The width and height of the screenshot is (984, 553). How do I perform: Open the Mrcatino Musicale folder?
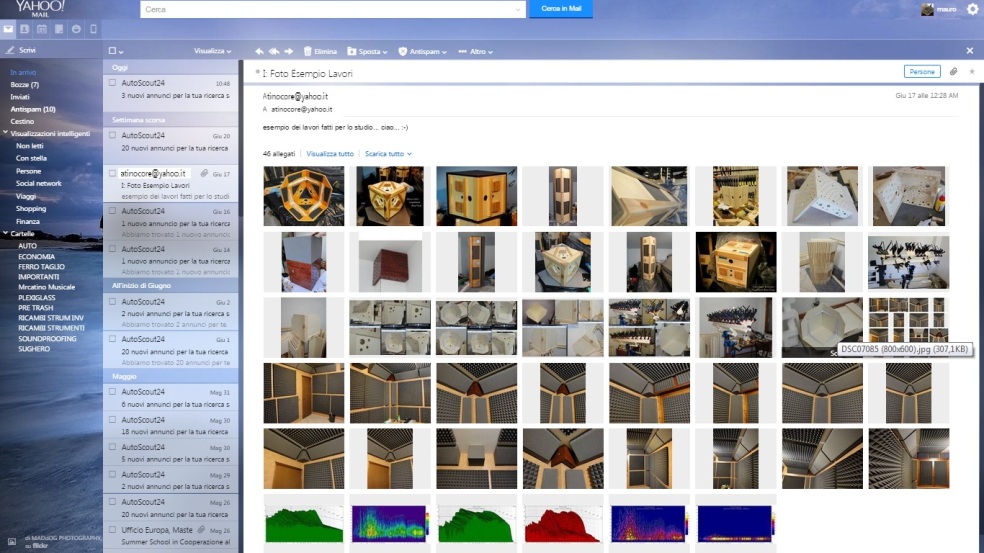point(46,287)
